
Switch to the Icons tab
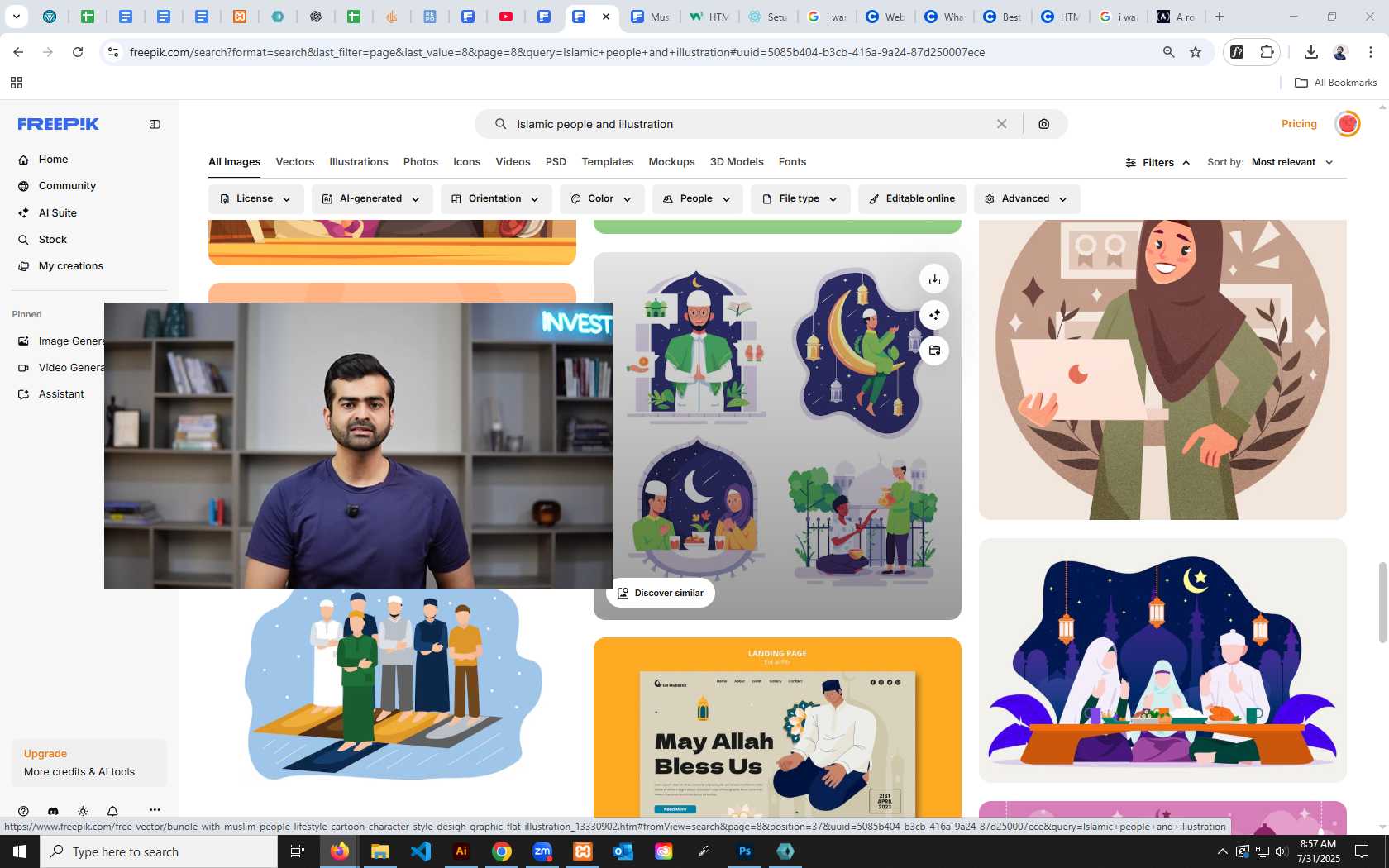click(x=466, y=162)
